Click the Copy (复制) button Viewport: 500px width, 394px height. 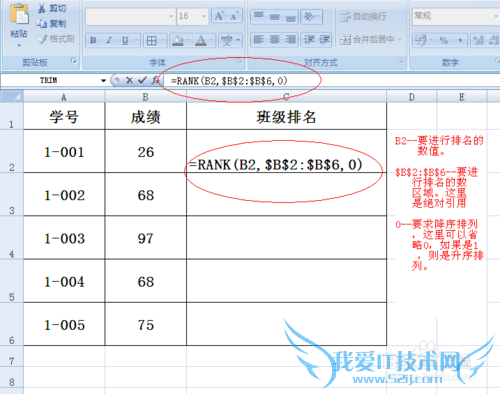(x=52, y=23)
